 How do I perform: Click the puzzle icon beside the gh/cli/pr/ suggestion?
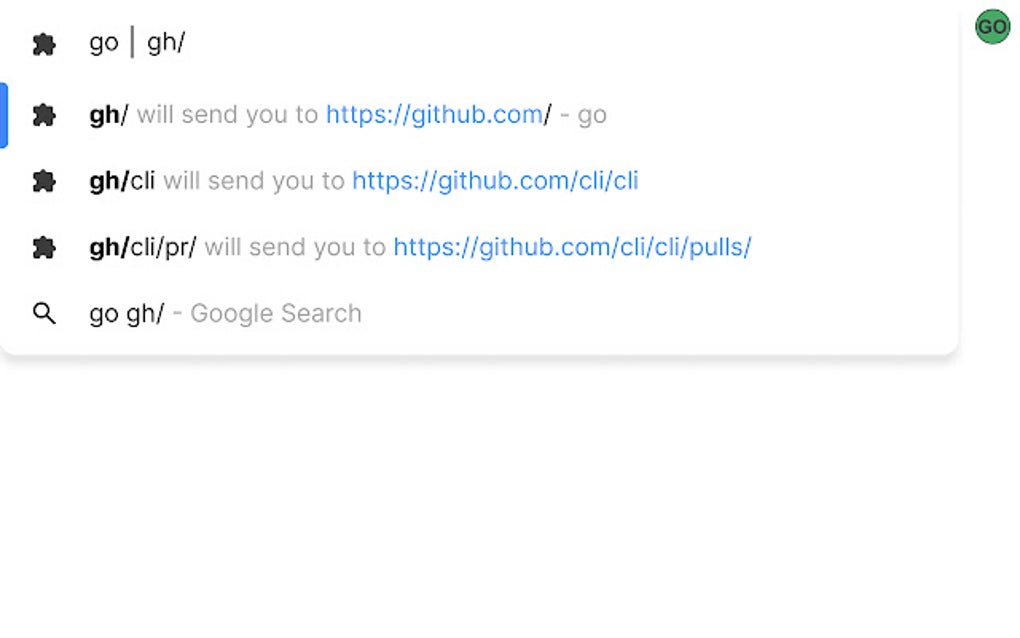pyautogui.click(x=44, y=247)
